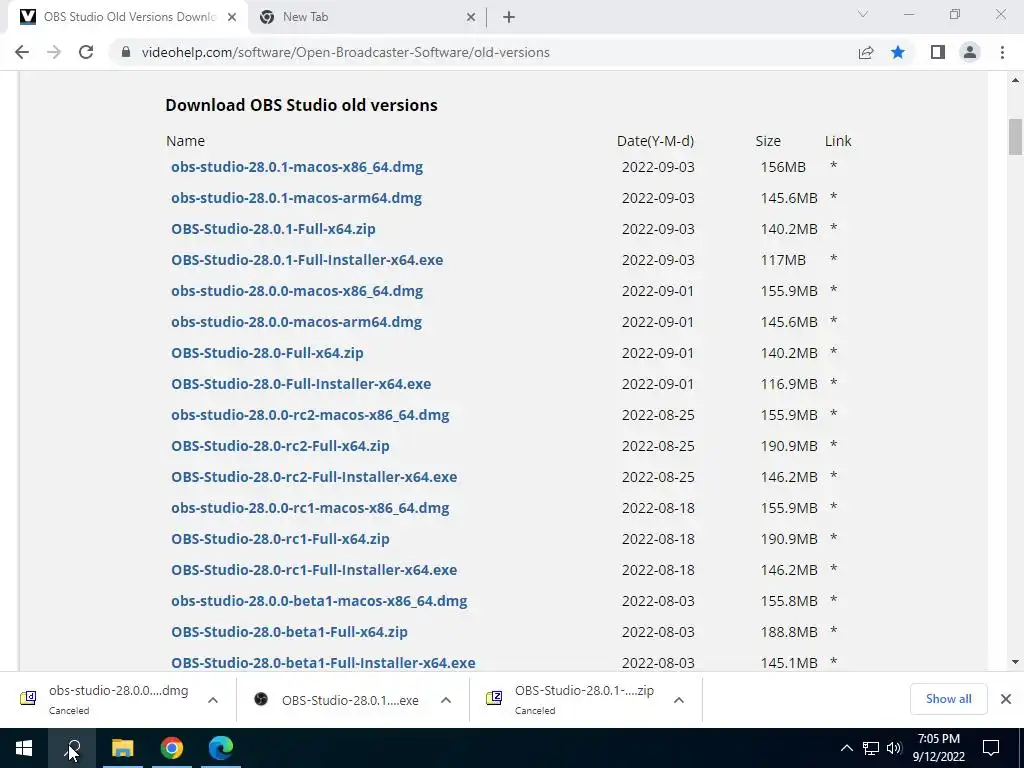This screenshot has height=768, width=1024.
Task: Download obs-studio-28.0.0-beta1-macos-x86_64.dmg
Action: pyautogui.click(x=319, y=601)
